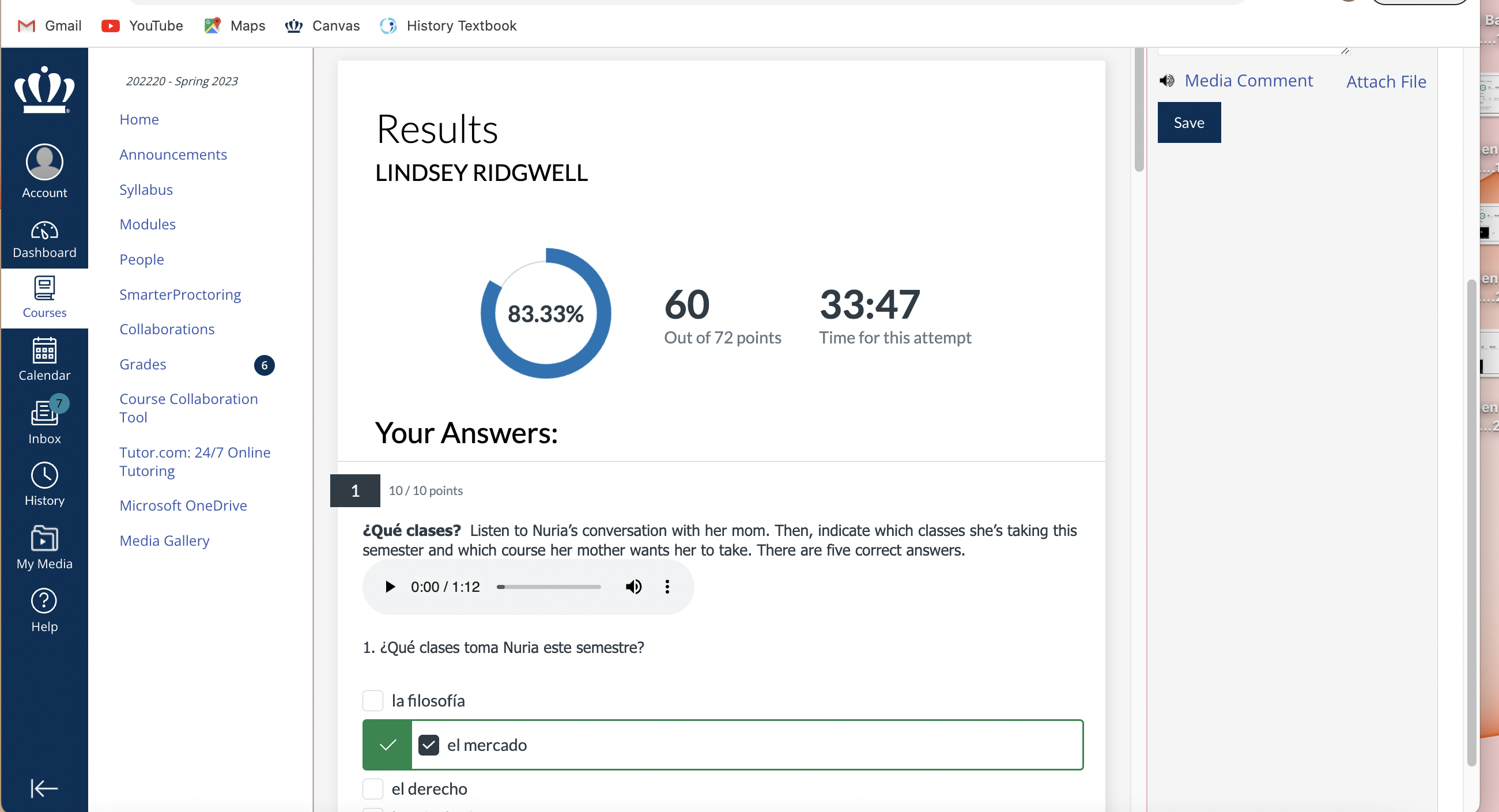
Task: Open the History recent pages icon
Action: (x=44, y=484)
